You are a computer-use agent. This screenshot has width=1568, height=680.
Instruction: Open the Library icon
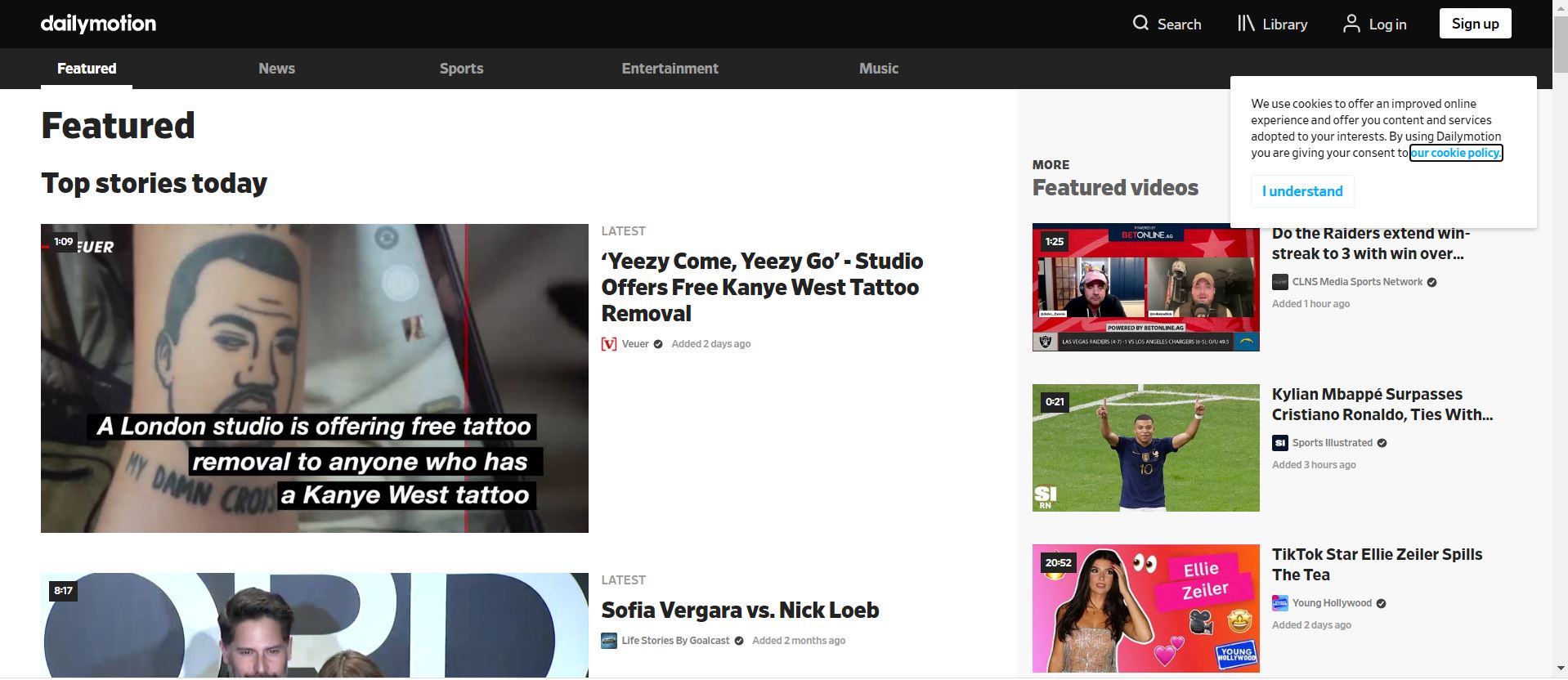tap(1246, 24)
